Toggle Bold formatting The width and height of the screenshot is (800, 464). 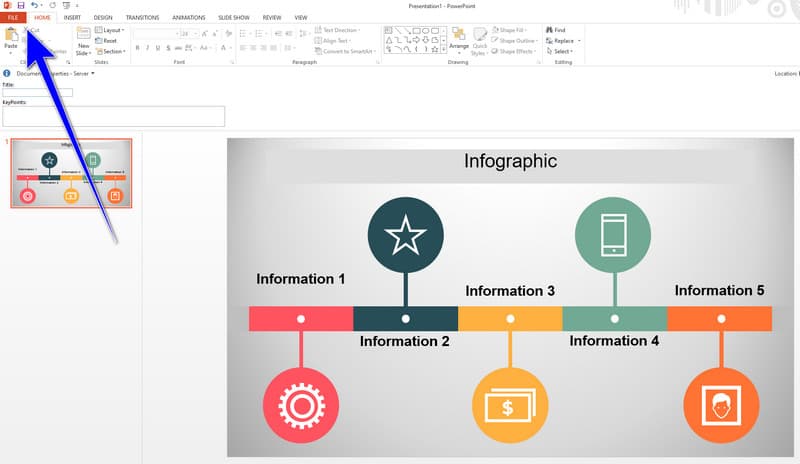tap(137, 48)
